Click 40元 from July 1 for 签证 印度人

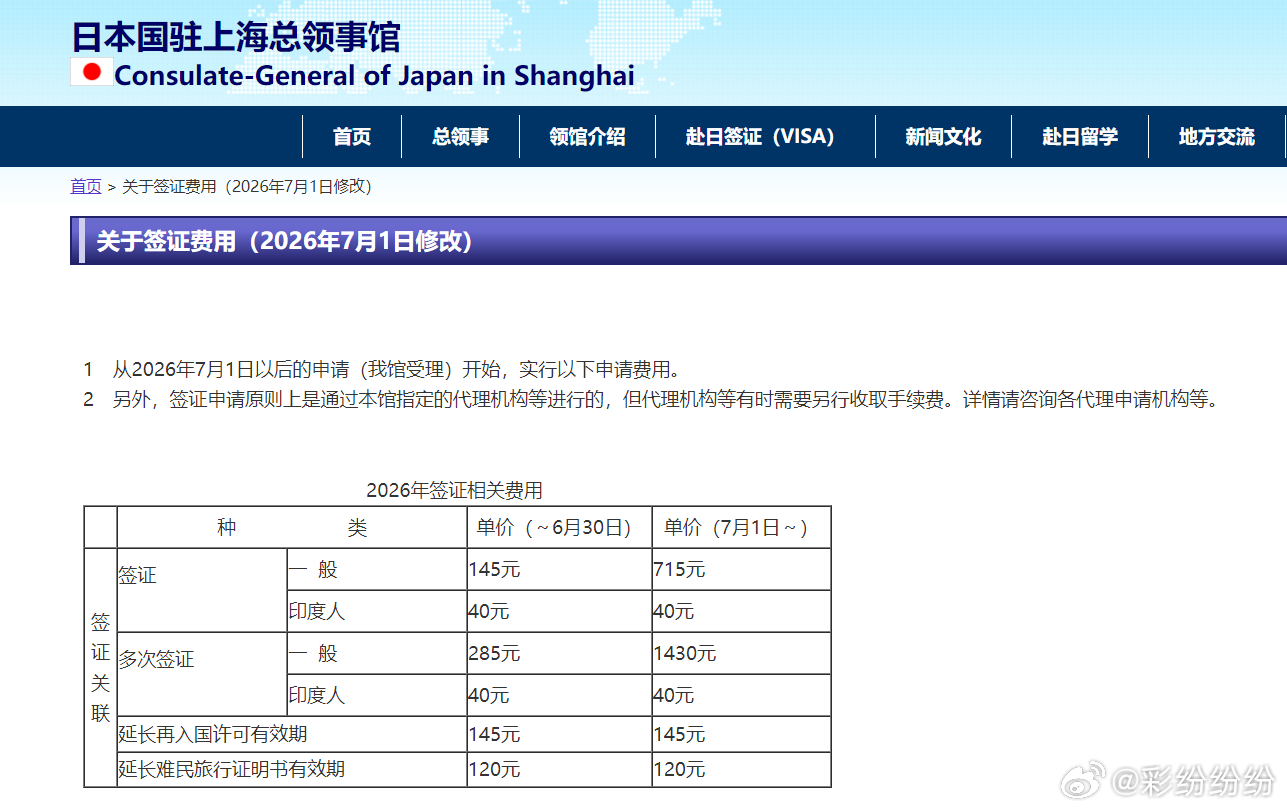(x=741, y=611)
